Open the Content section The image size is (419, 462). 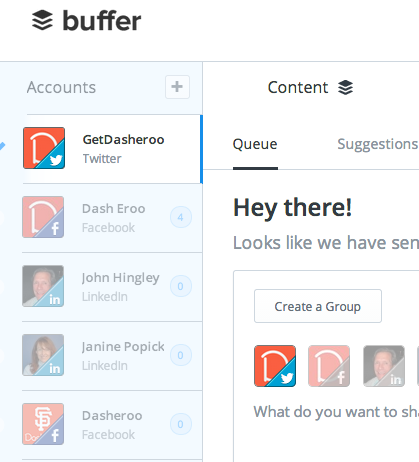310,87
